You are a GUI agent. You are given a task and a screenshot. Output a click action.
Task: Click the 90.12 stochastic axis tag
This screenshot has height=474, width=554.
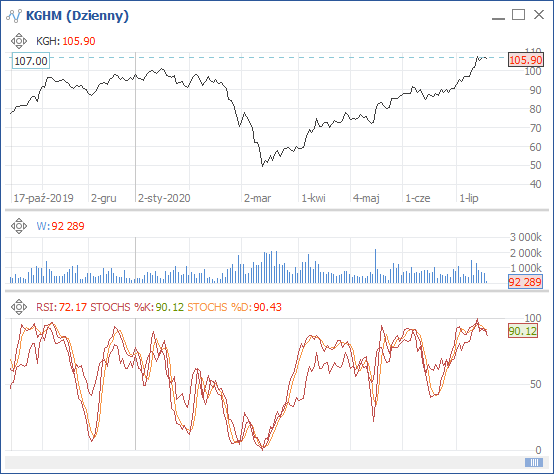tap(523, 331)
